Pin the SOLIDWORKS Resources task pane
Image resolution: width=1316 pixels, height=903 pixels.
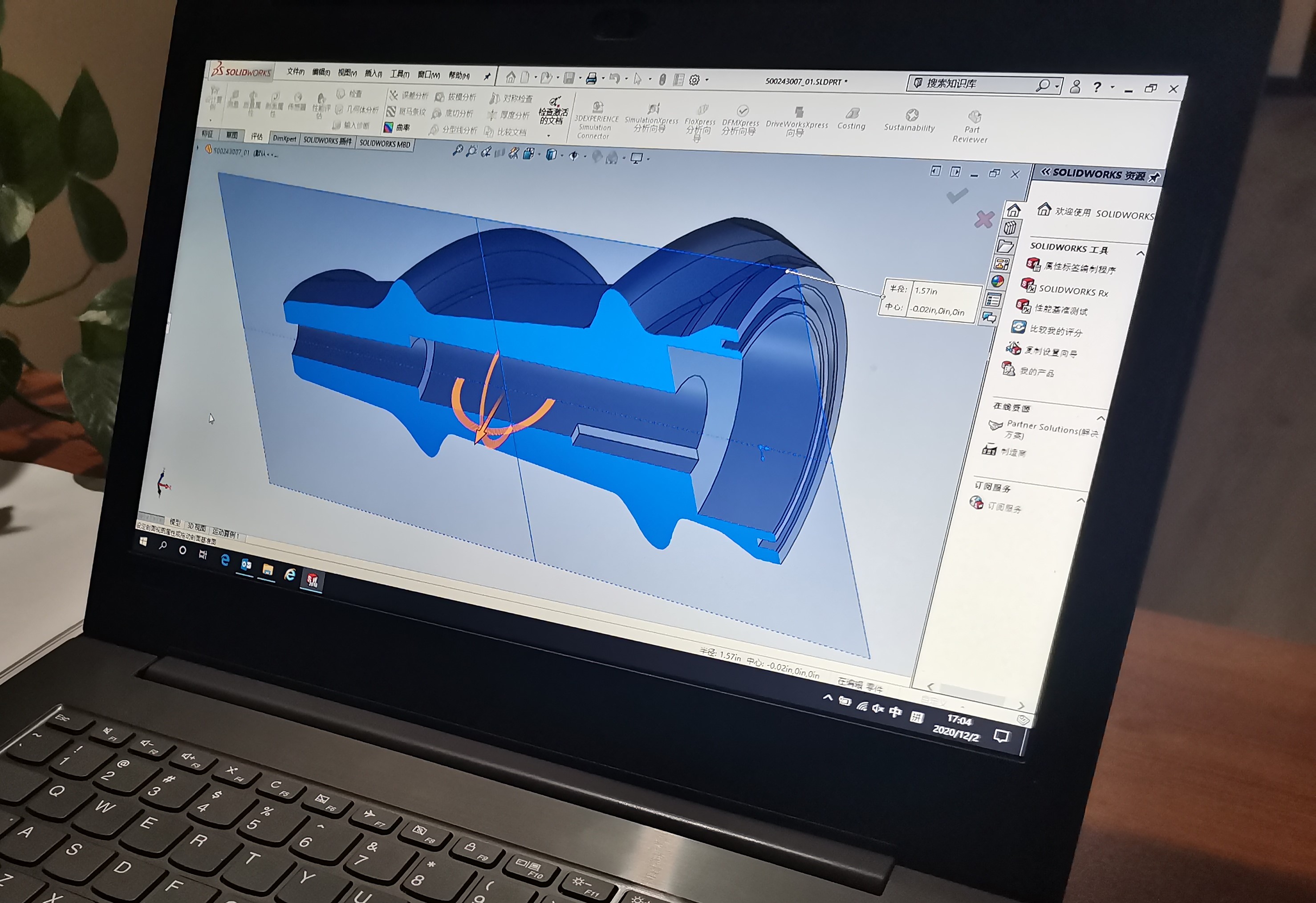(x=1154, y=177)
